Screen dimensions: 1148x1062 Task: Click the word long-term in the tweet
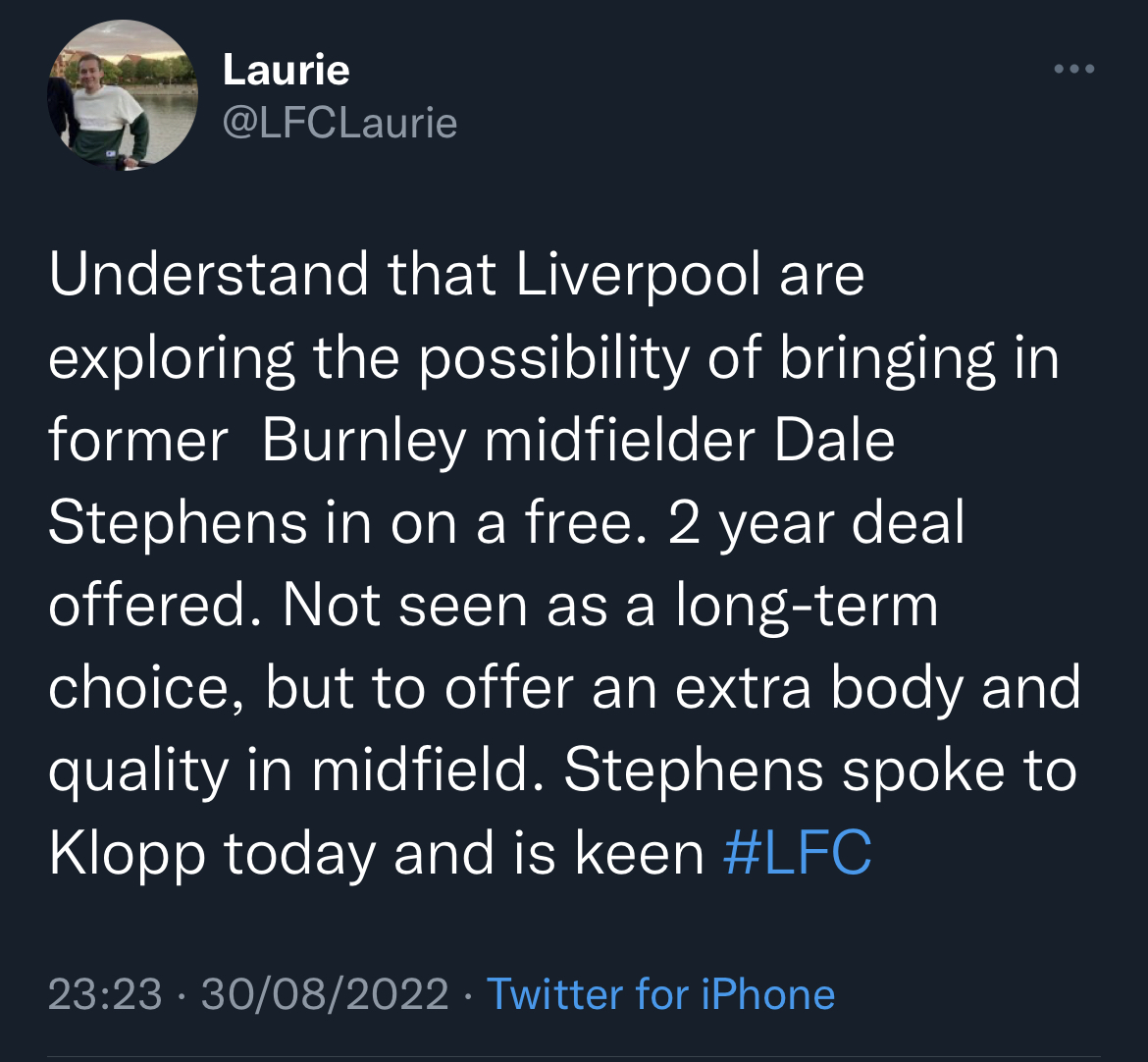[x=807, y=606]
